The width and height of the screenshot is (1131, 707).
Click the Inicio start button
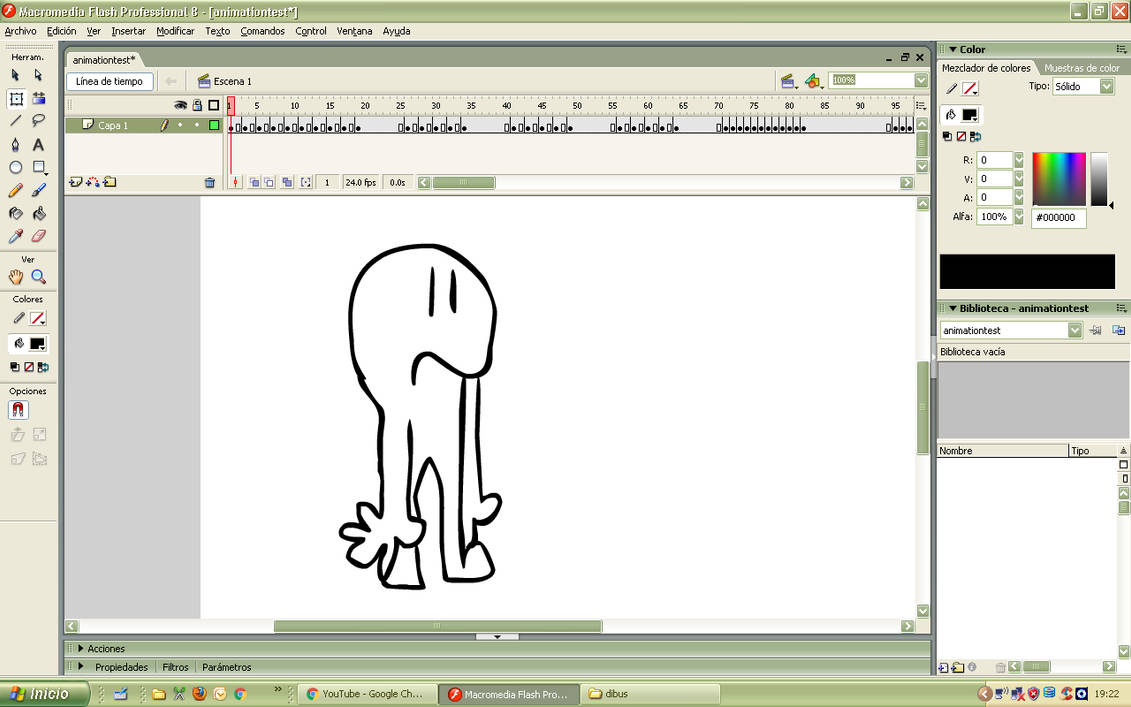click(x=43, y=694)
